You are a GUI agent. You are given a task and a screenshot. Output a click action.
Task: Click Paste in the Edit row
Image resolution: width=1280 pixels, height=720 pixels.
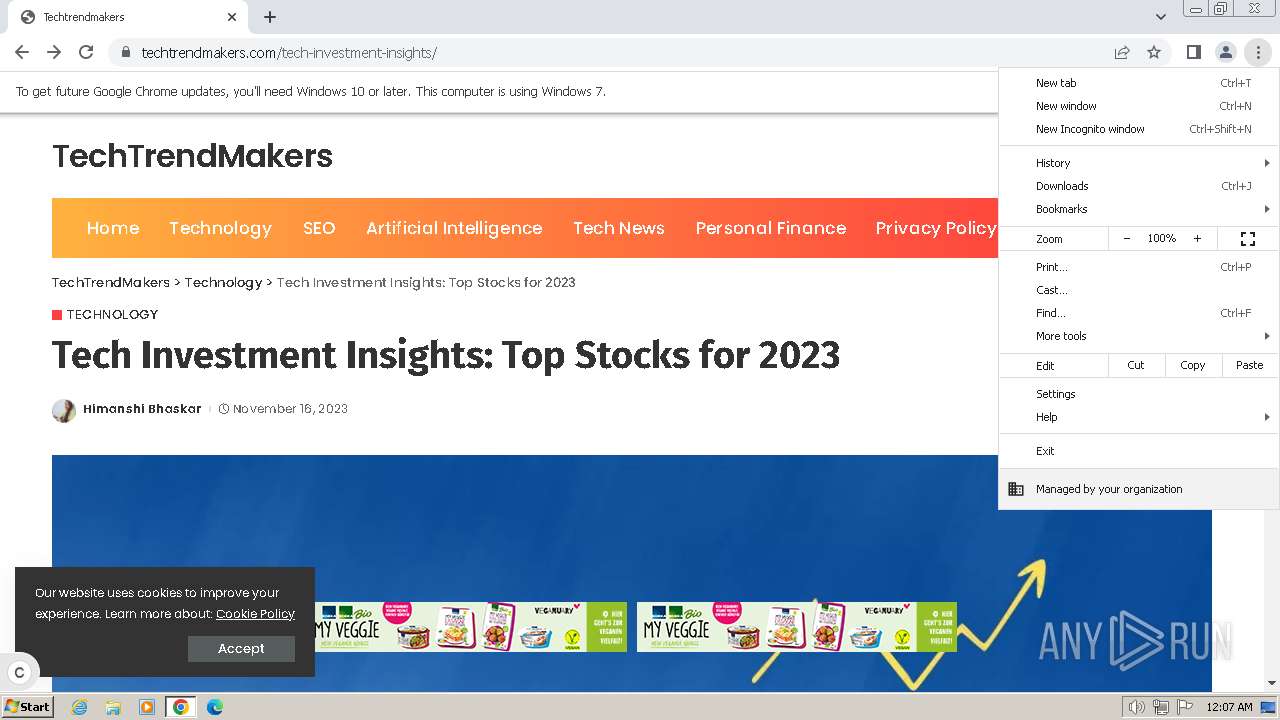coord(1250,365)
